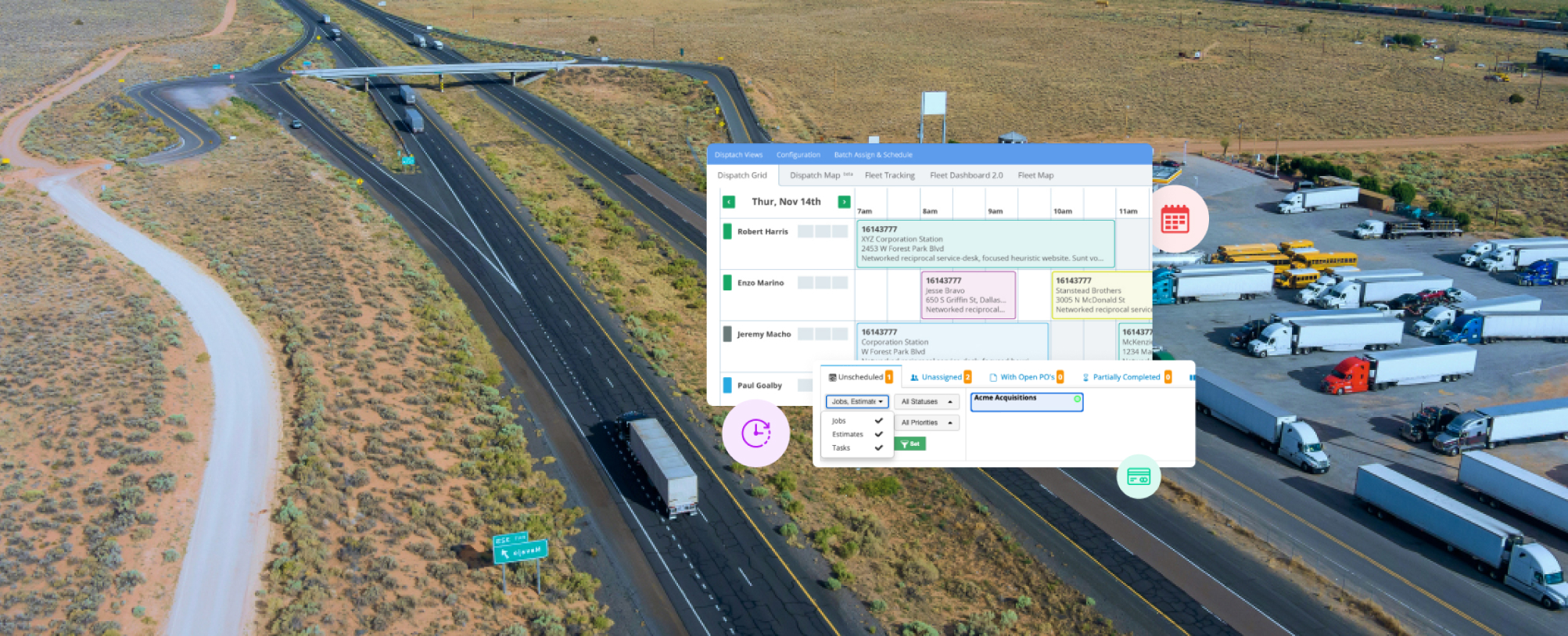Click technician name Enzo Marino

(760, 282)
